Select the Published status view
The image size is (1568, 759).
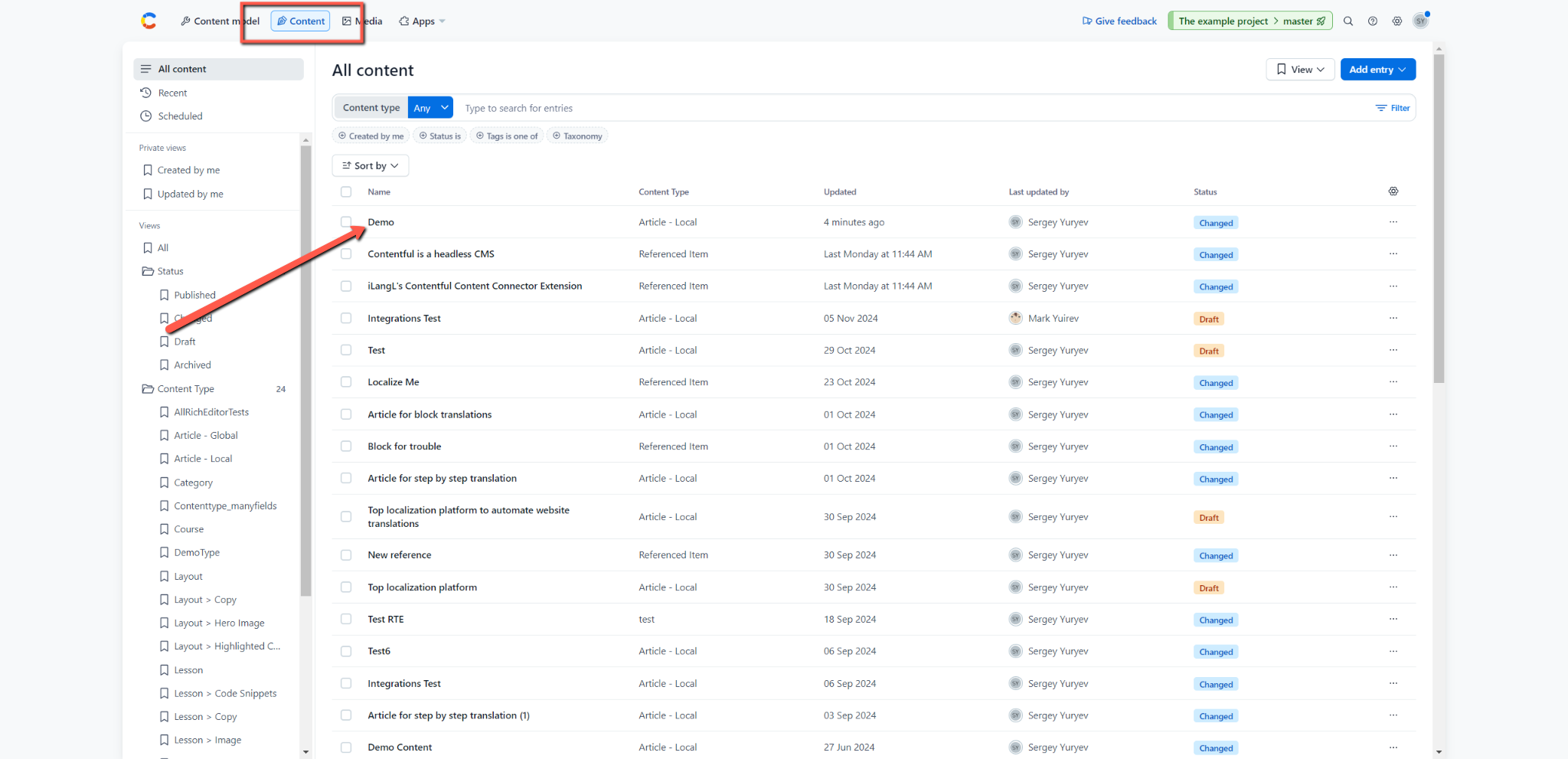(x=194, y=295)
